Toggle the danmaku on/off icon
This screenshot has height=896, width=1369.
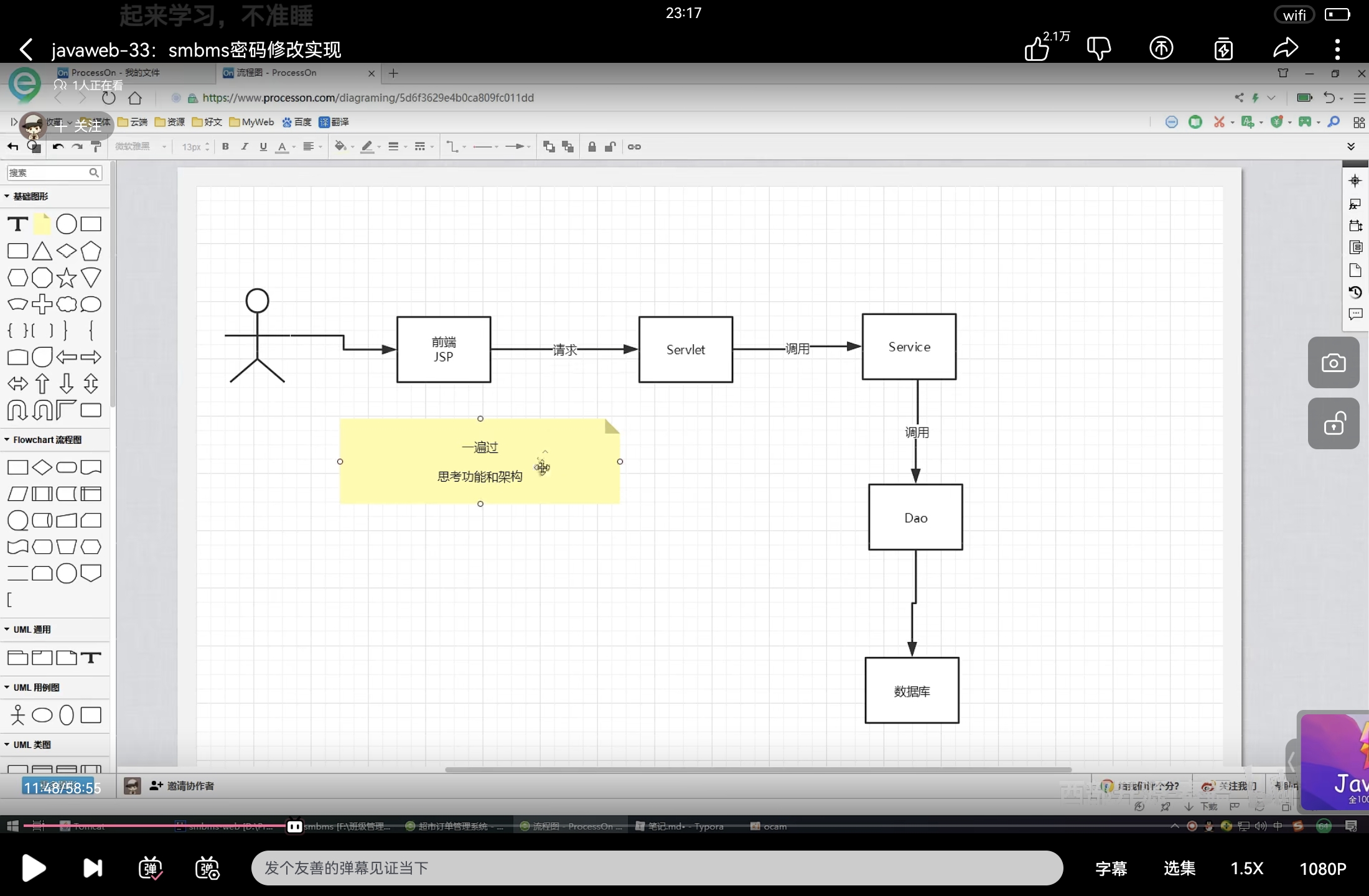tap(150, 868)
